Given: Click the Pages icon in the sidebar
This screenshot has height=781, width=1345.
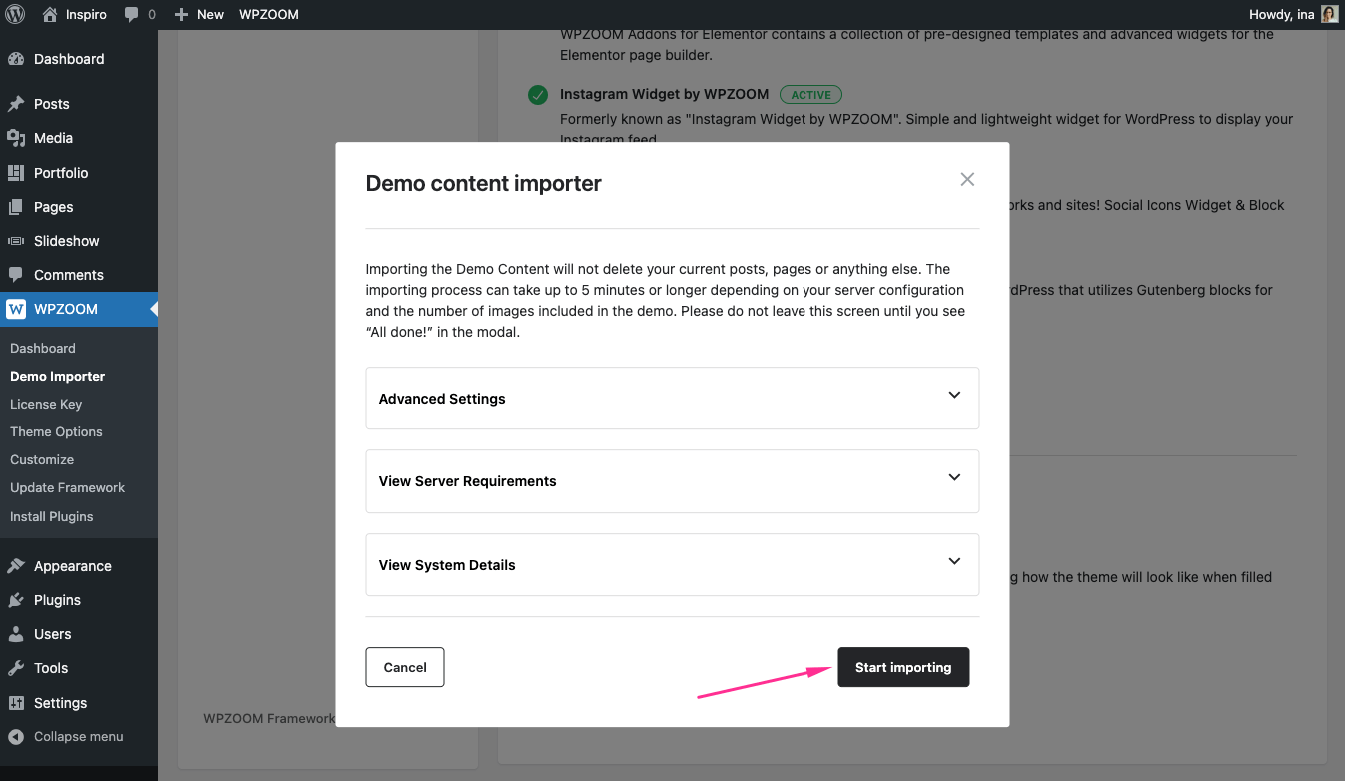Looking at the screenshot, I should pos(16,207).
